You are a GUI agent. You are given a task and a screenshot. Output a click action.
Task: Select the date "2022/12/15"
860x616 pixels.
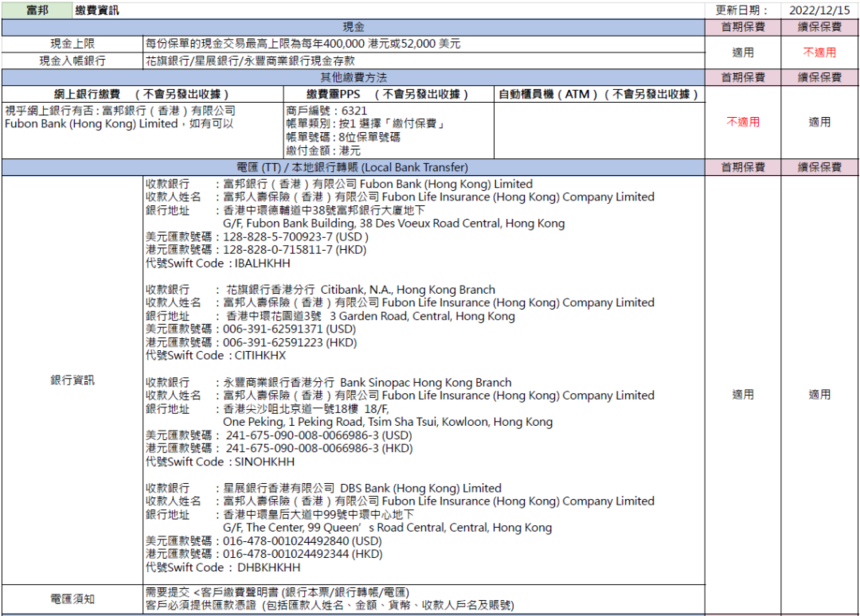coord(819,10)
